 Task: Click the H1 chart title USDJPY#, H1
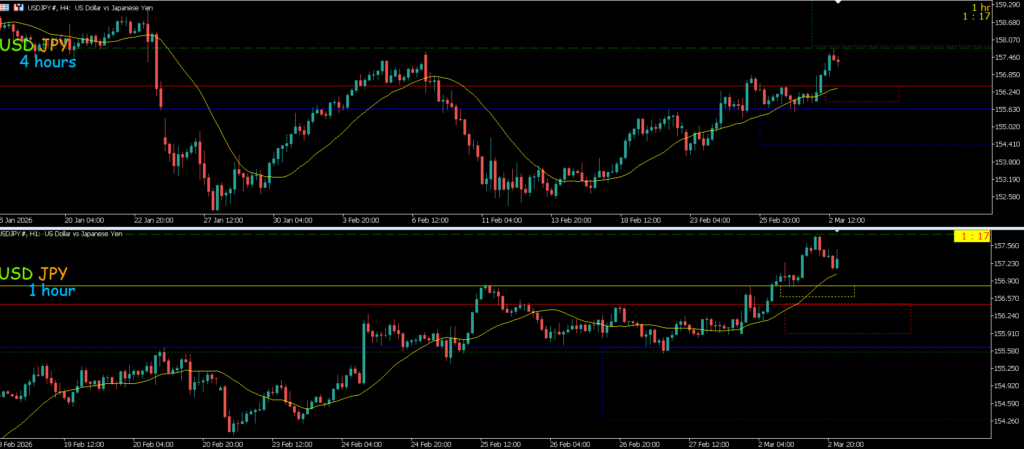(30, 233)
